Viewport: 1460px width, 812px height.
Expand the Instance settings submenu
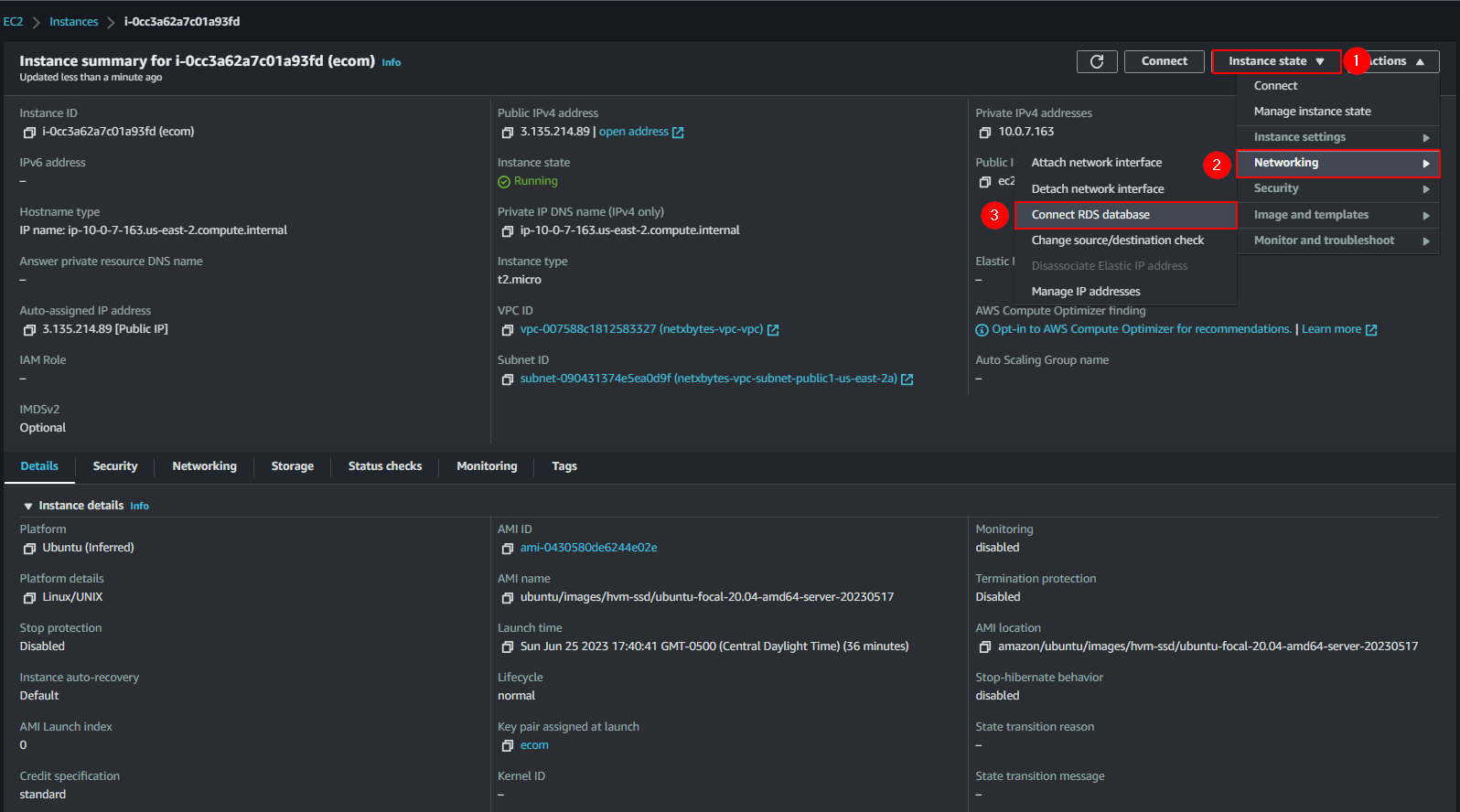click(x=1337, y=137)
